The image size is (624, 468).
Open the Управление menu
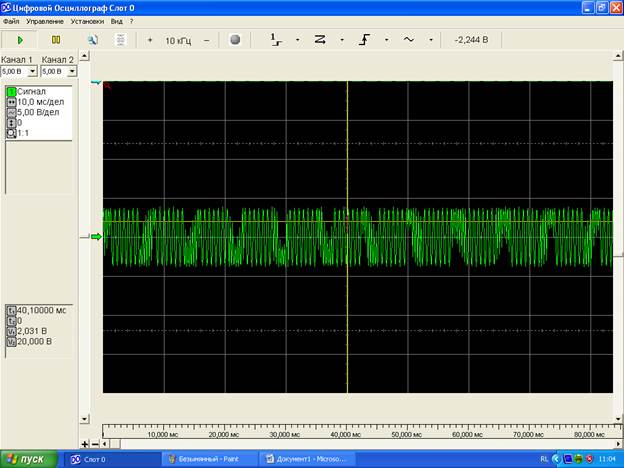pos(46,21)
